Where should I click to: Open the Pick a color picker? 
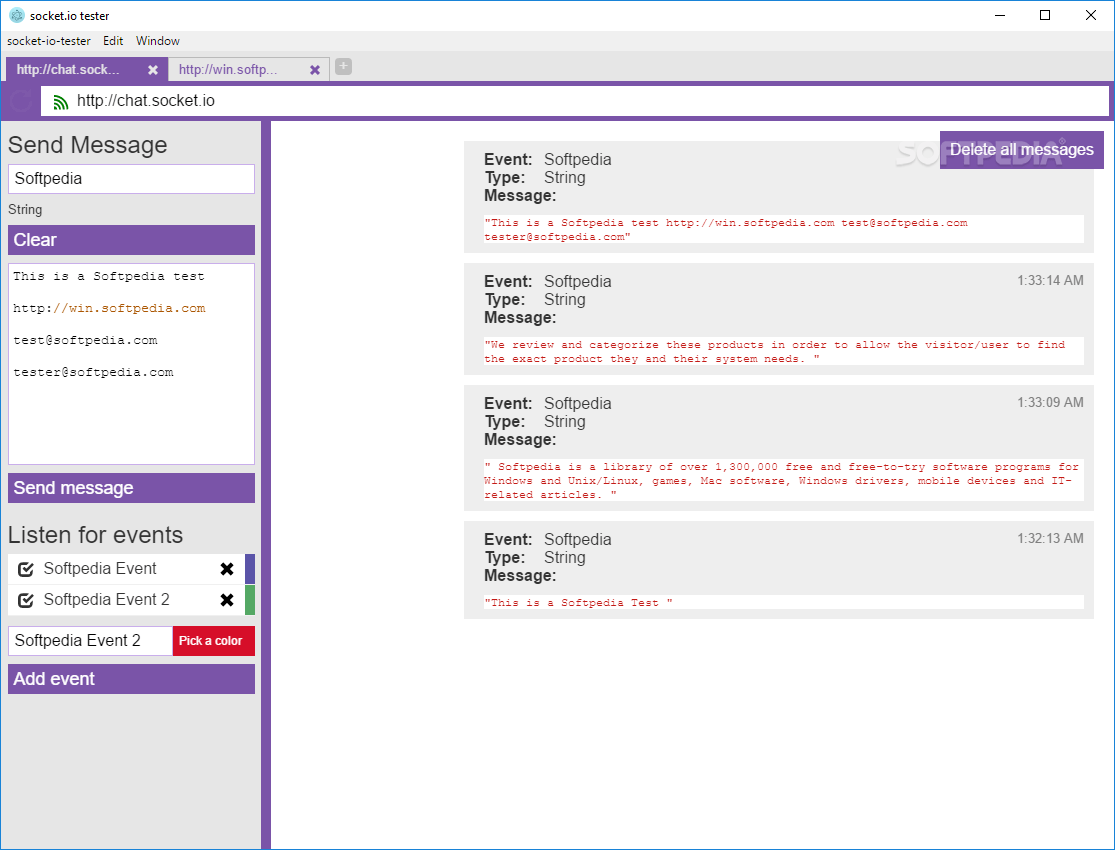pyautogui.click(x=213, y=641)
